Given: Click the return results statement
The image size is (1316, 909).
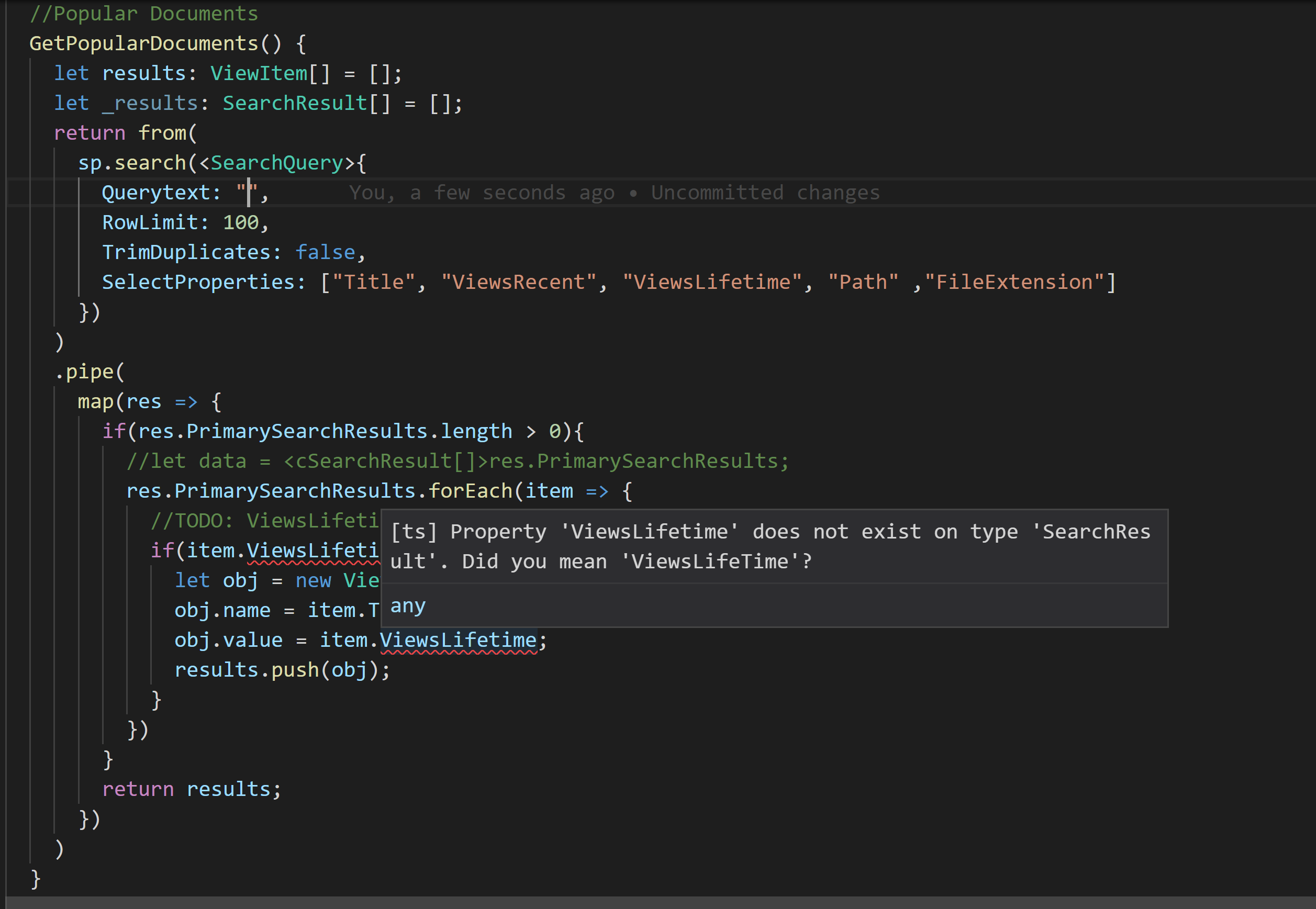Looking at the screenshot, I should pos(191,788).
